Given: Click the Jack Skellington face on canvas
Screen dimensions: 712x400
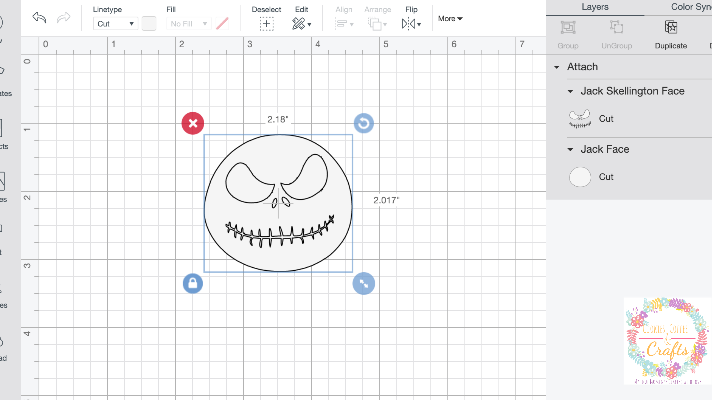Looking at the screenshot, I should point(278,203).
